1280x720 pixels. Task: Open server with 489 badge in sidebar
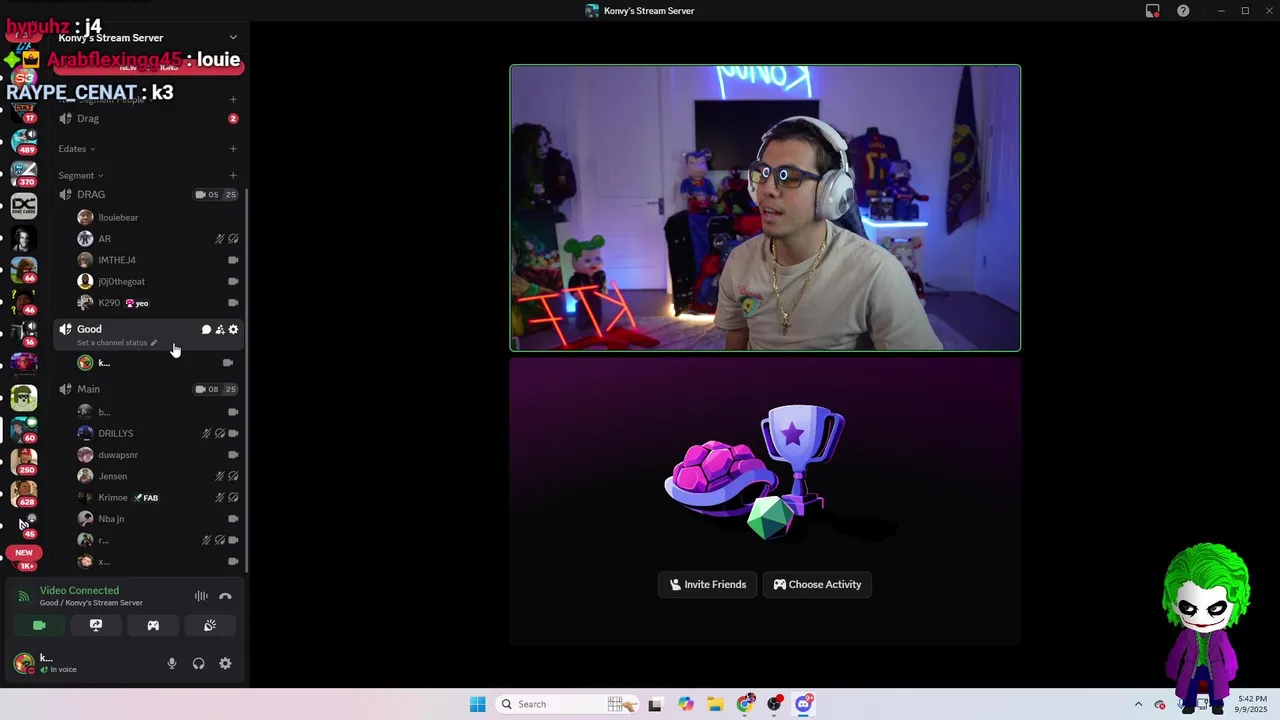point(24,140)
